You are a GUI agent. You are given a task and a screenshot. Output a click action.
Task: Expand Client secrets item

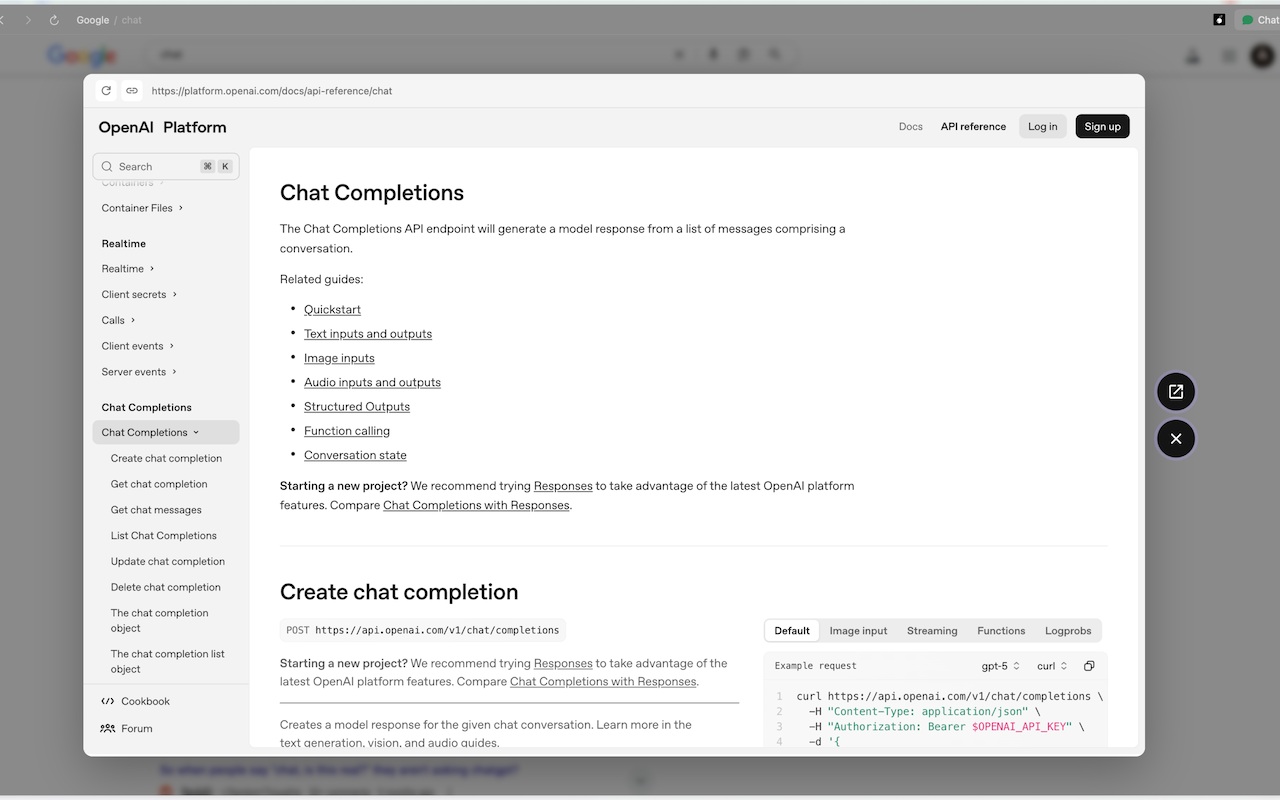click(139, 295)
